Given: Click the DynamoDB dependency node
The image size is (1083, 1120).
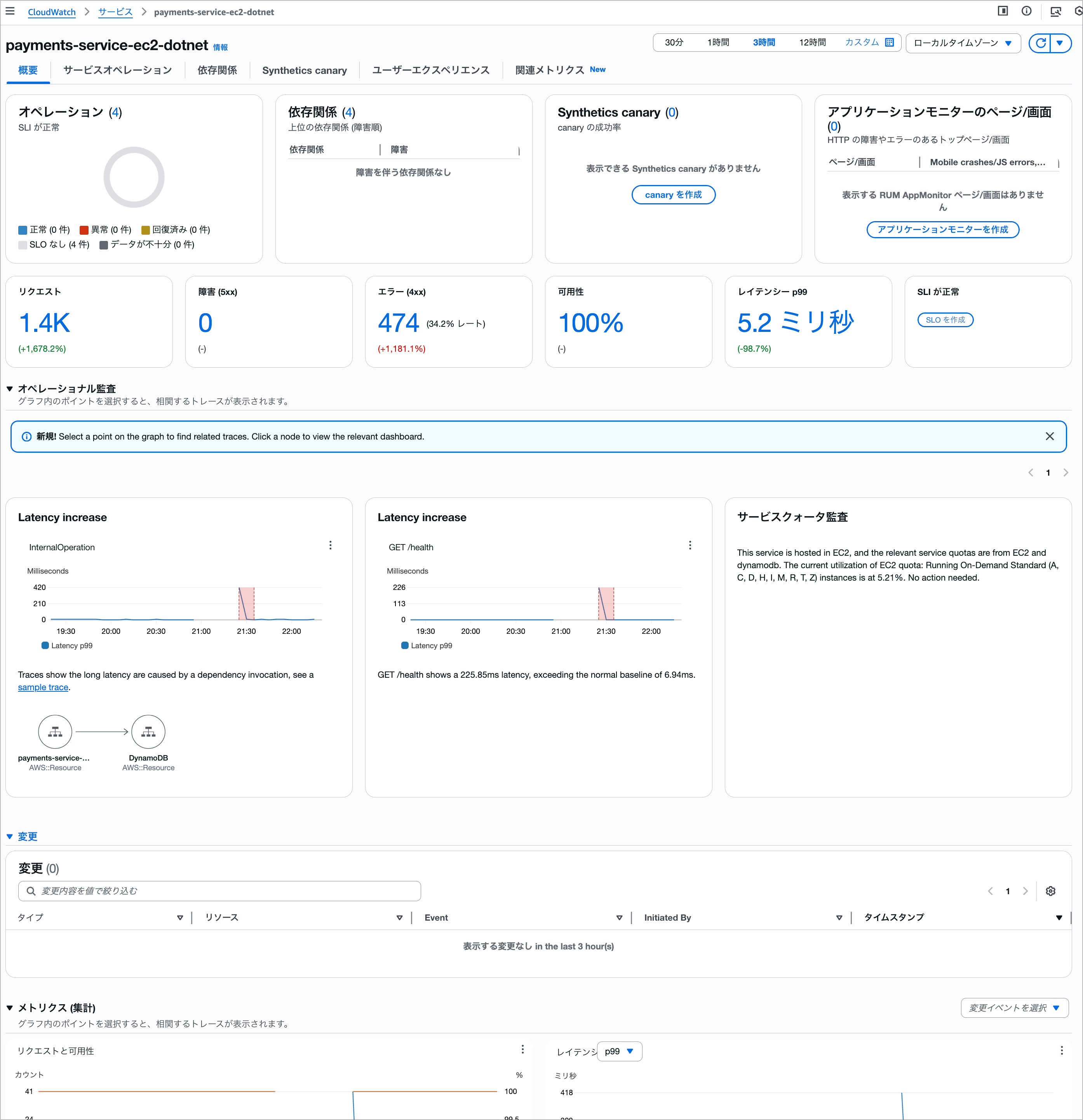Looking at the screenshot, I should coord(148,732).
